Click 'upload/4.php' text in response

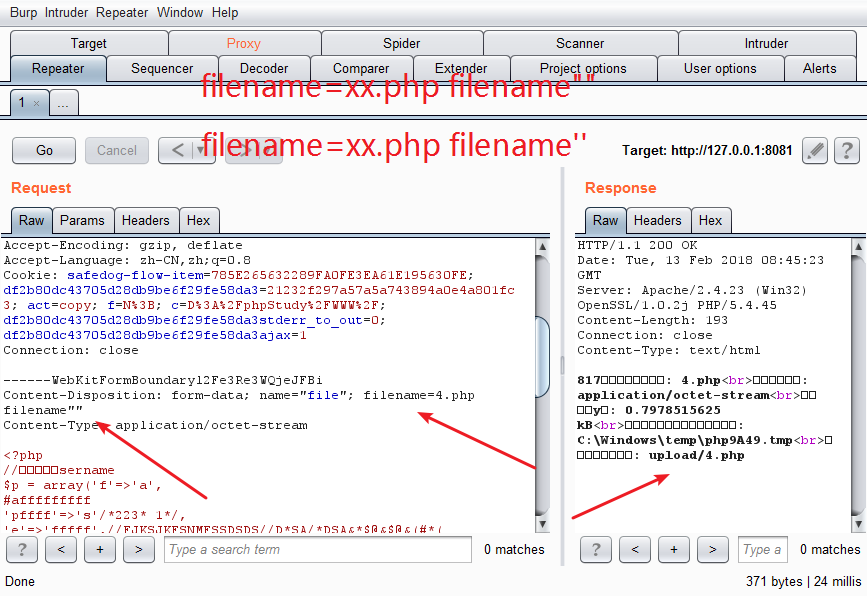tap(696, 456)
